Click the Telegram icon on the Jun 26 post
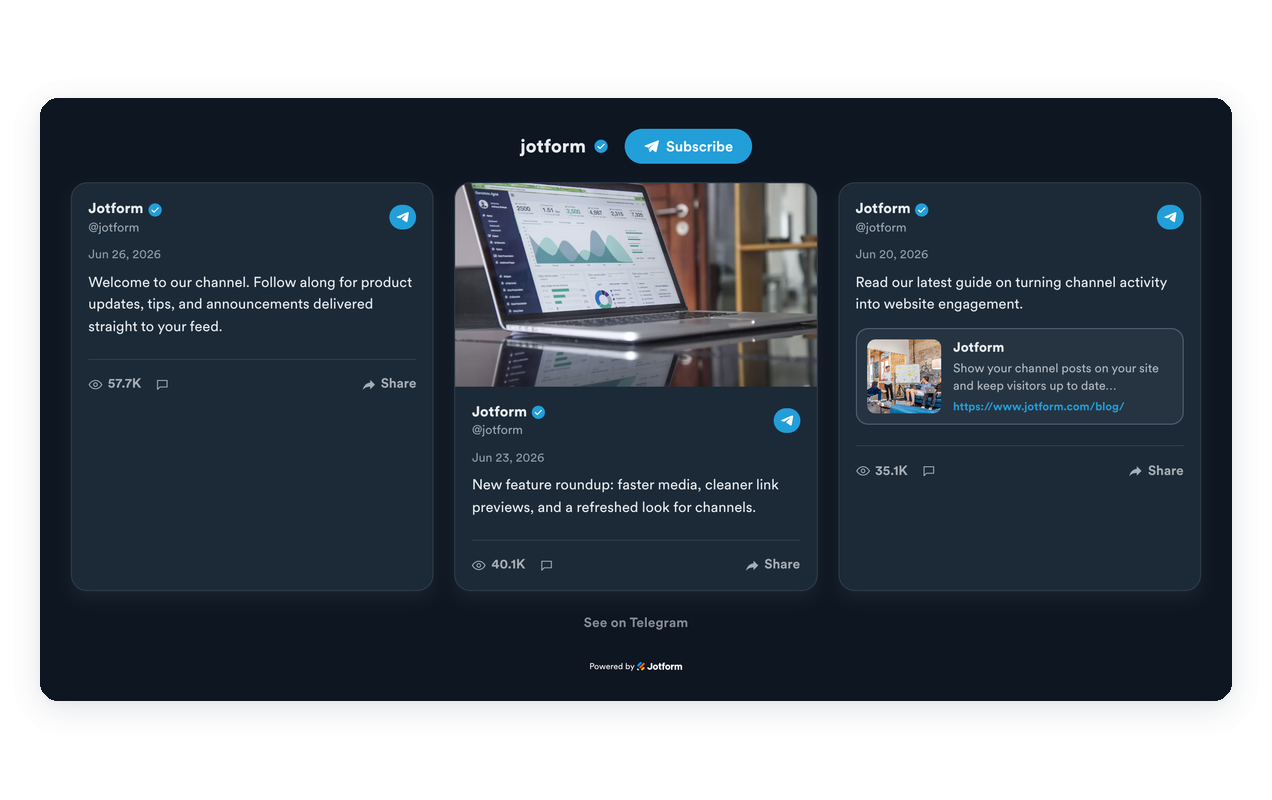 coord(402,217)
